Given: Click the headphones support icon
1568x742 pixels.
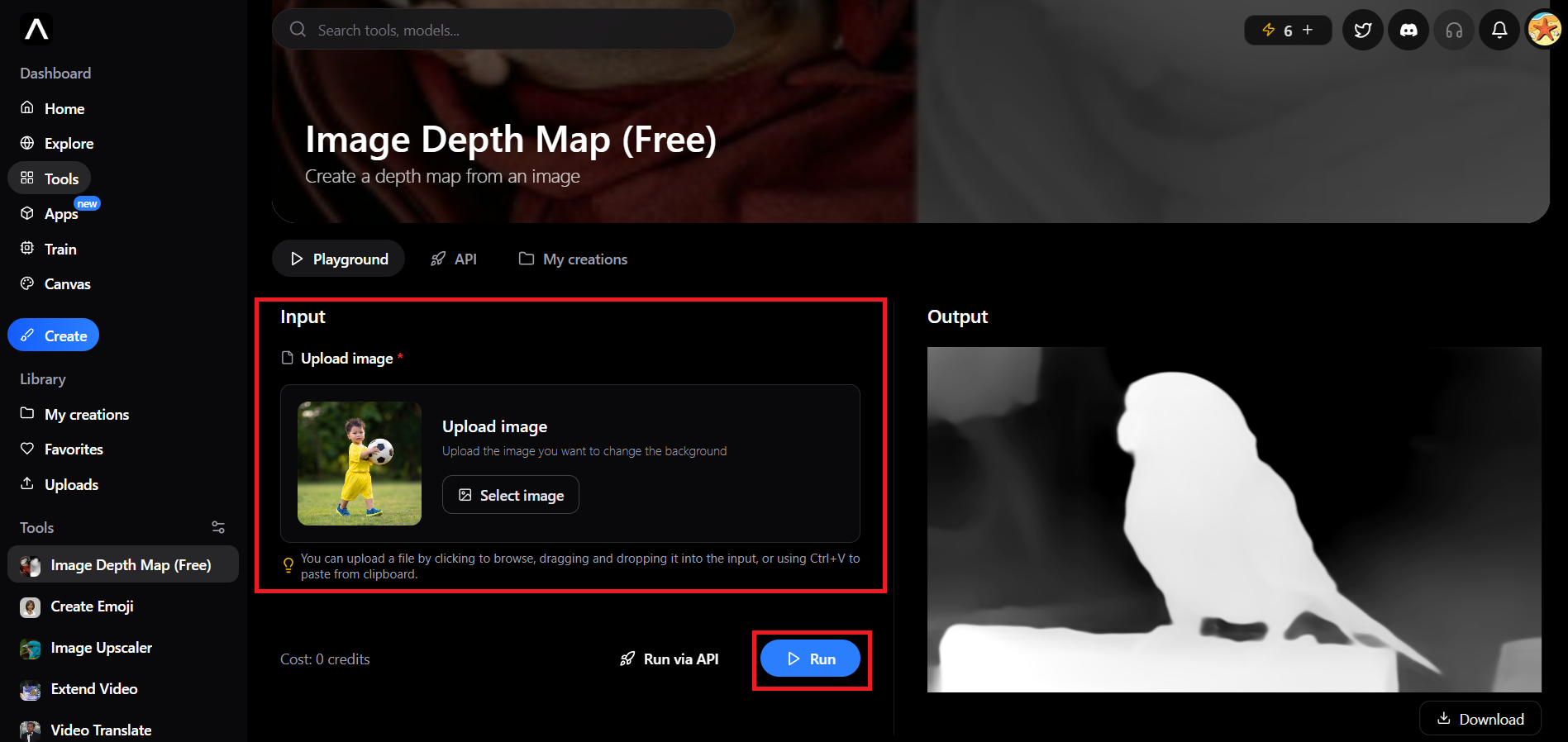Looking at the screenshot, I should [x=1454, y=31].
